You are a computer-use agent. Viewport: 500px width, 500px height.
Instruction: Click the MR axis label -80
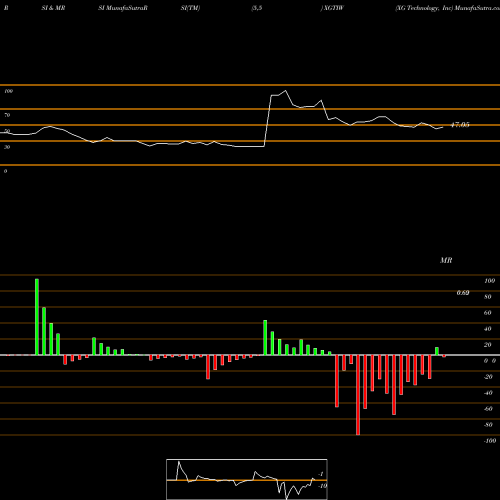tap(488, 425)
